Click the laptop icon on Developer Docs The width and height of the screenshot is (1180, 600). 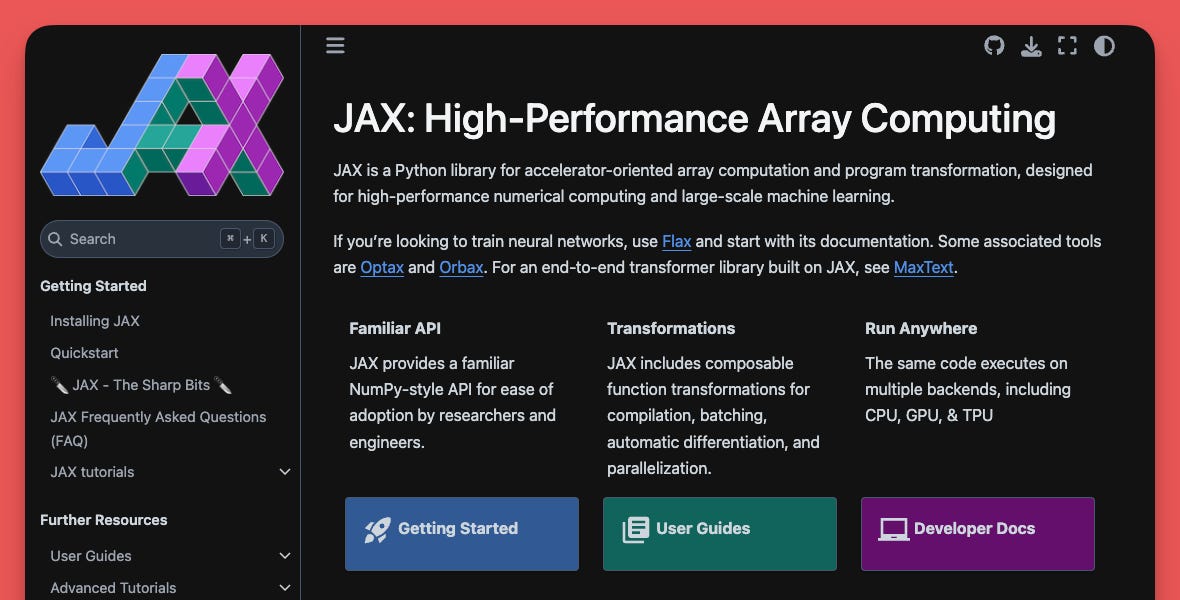[892, 528]
